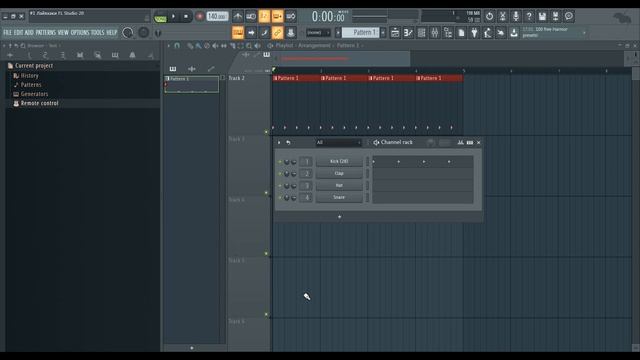
Task: Click the export render icon
Action: pyautogui.click(x=555, y=16)
